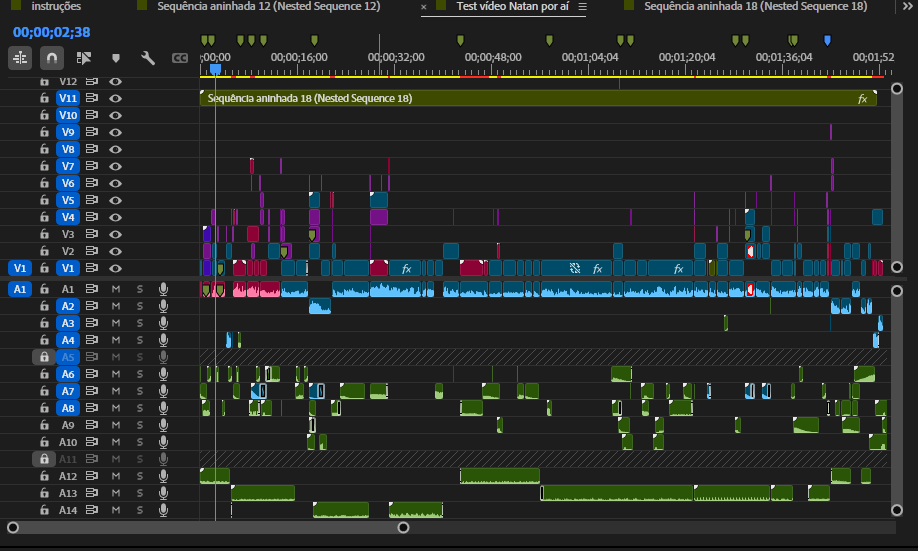Solo audio track A10

pyautogui.click(x=140, y=442)
